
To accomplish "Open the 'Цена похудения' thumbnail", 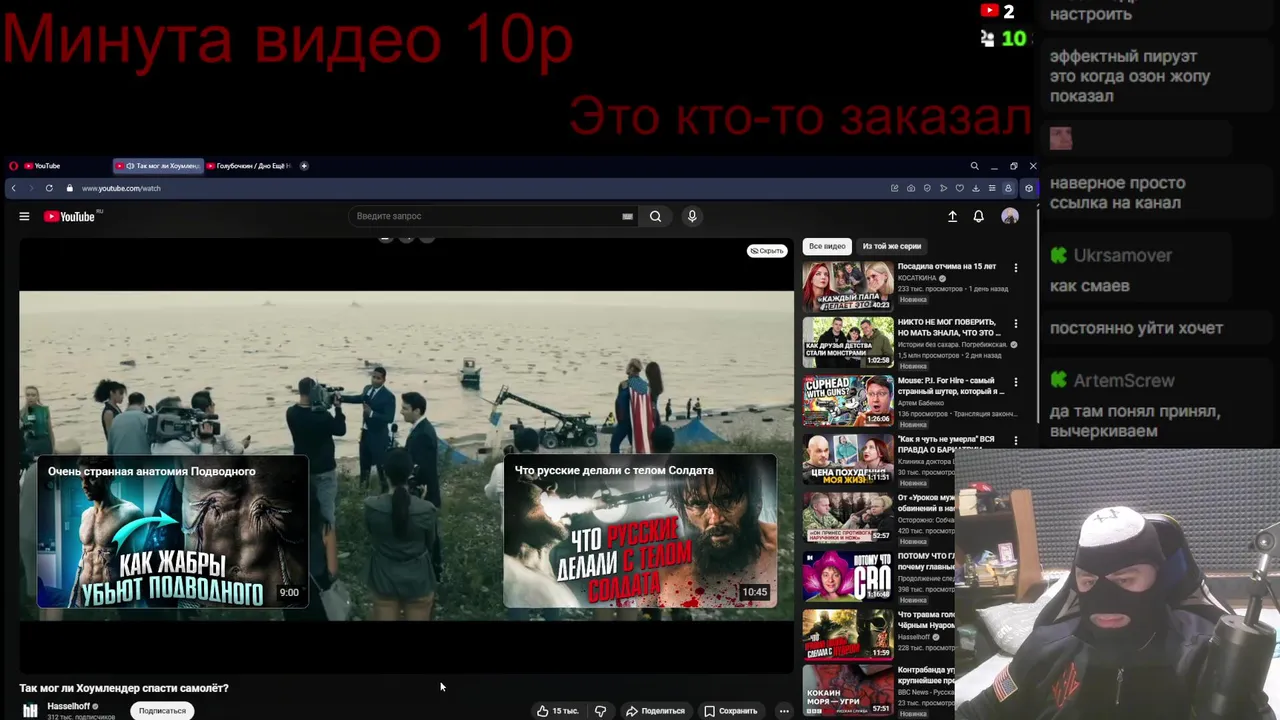I will [x=848, y=459].
